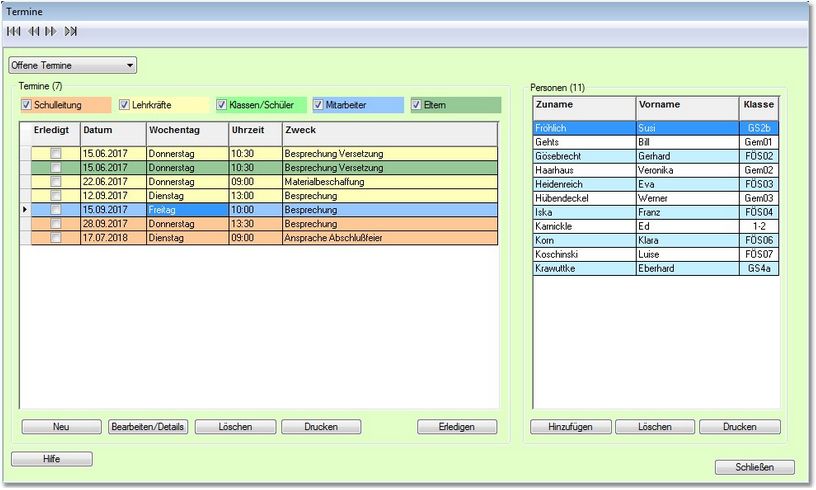Go to next record arrow icon
Image resolution: width=816 pixels, height=490 pixels.
point(51,32)
